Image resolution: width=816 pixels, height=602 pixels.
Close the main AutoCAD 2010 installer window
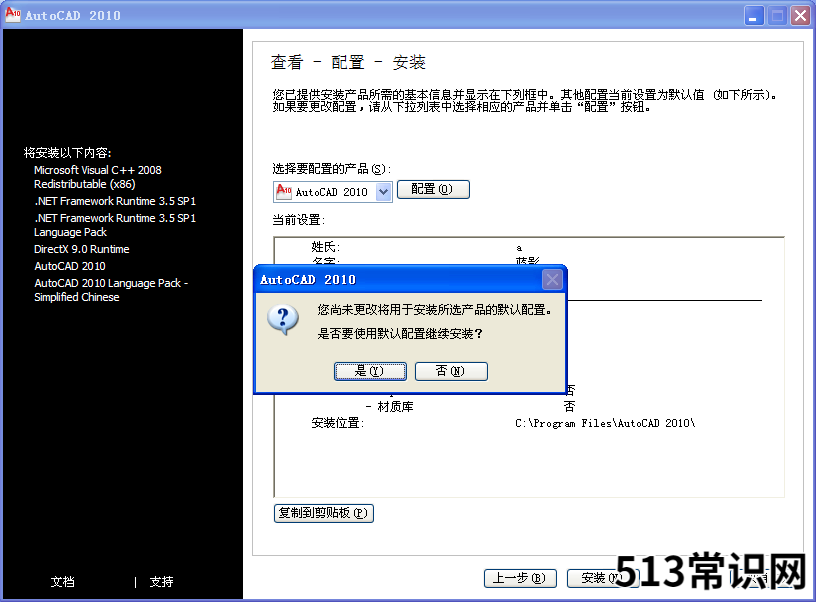800,16
